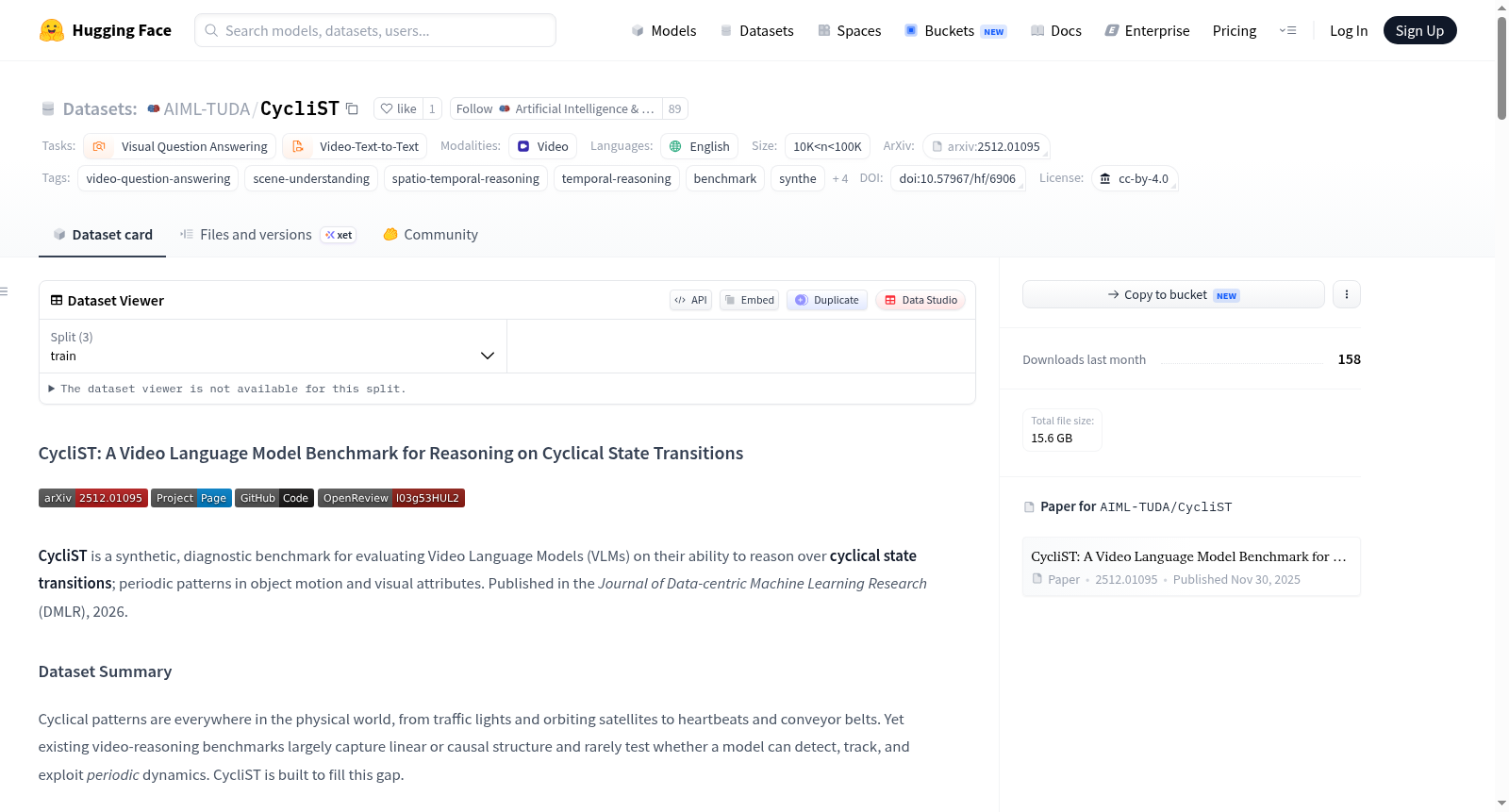The width and height of the screenshot is (1509, 812).
Task: Open the like count showing 1
Action: coord(432,108)
